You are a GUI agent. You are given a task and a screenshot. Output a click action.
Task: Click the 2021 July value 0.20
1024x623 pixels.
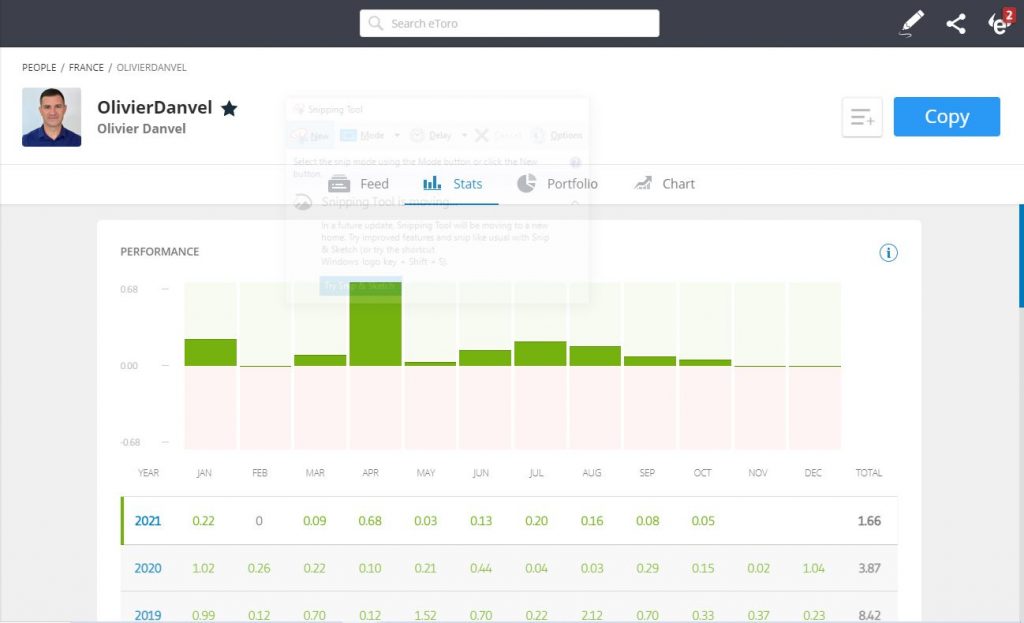click(537, 521)
